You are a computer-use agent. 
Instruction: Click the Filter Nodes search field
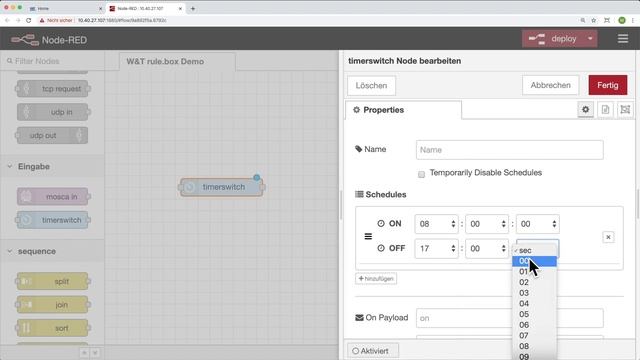(x=52, y=61)
